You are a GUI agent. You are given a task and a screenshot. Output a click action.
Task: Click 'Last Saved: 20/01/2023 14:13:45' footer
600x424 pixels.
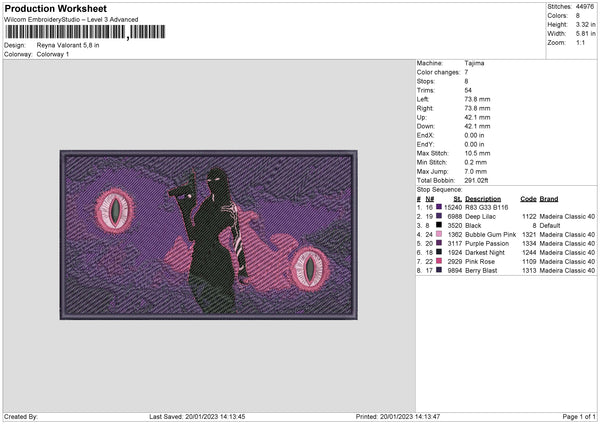[x=197, y=416]
